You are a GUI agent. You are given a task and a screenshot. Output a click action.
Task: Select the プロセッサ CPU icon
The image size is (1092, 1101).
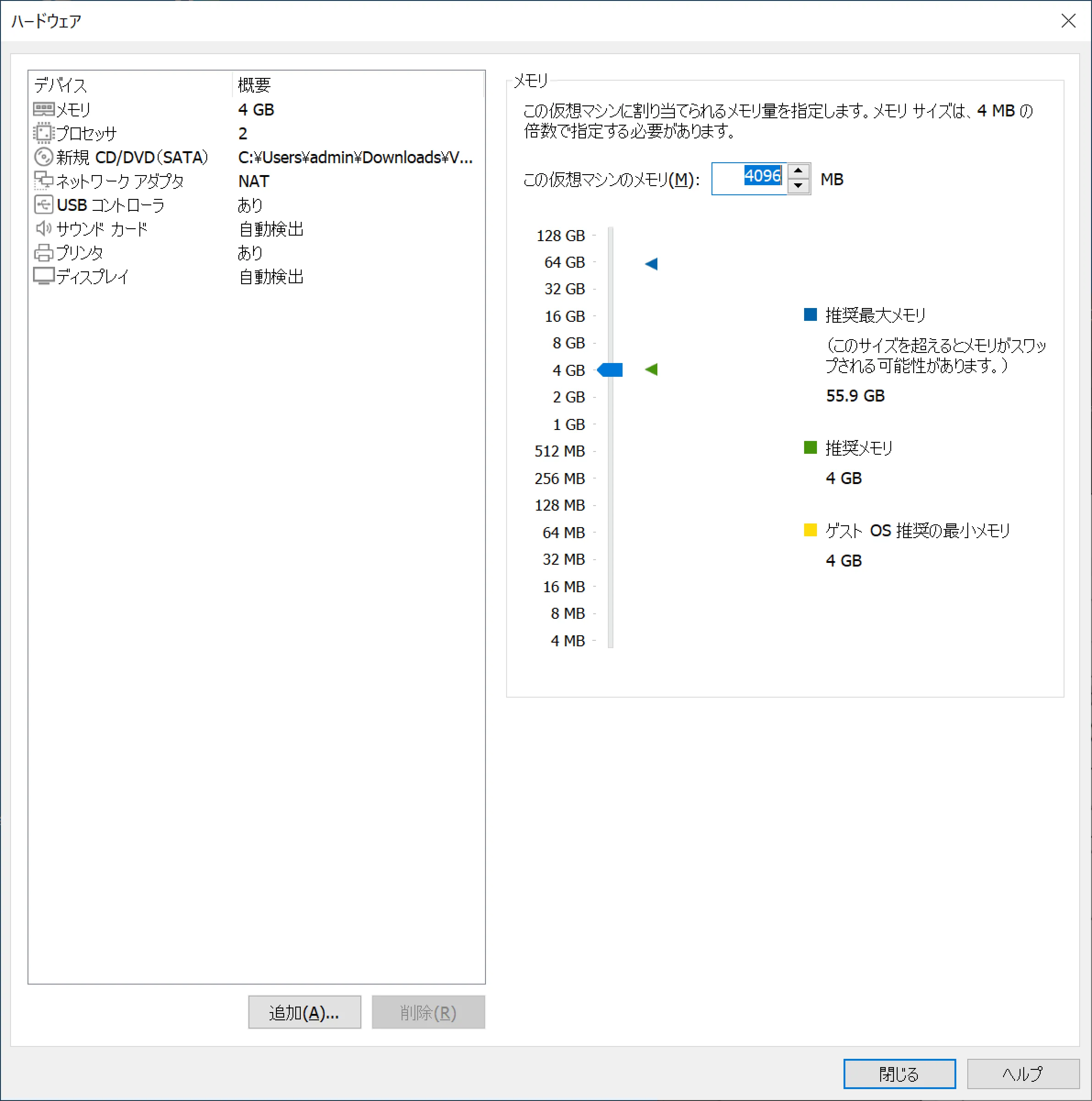(43, 133)
